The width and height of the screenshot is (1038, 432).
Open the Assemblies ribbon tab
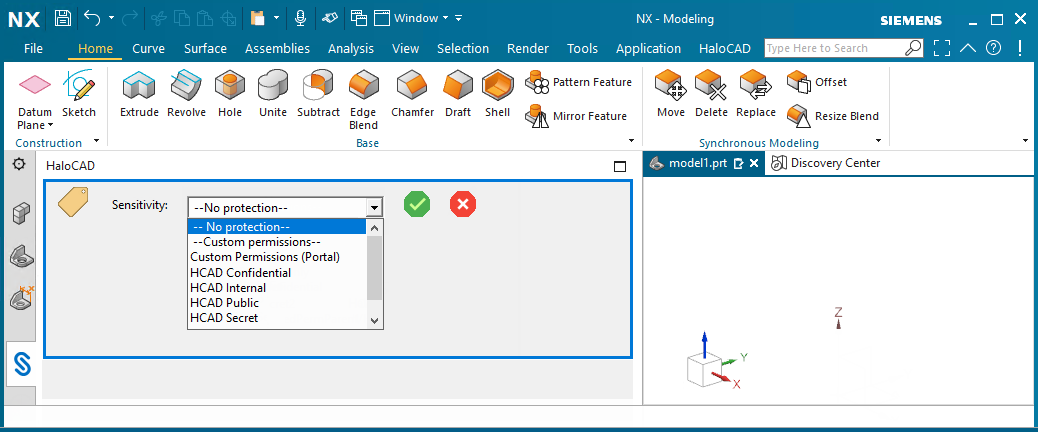click(277, 48)
